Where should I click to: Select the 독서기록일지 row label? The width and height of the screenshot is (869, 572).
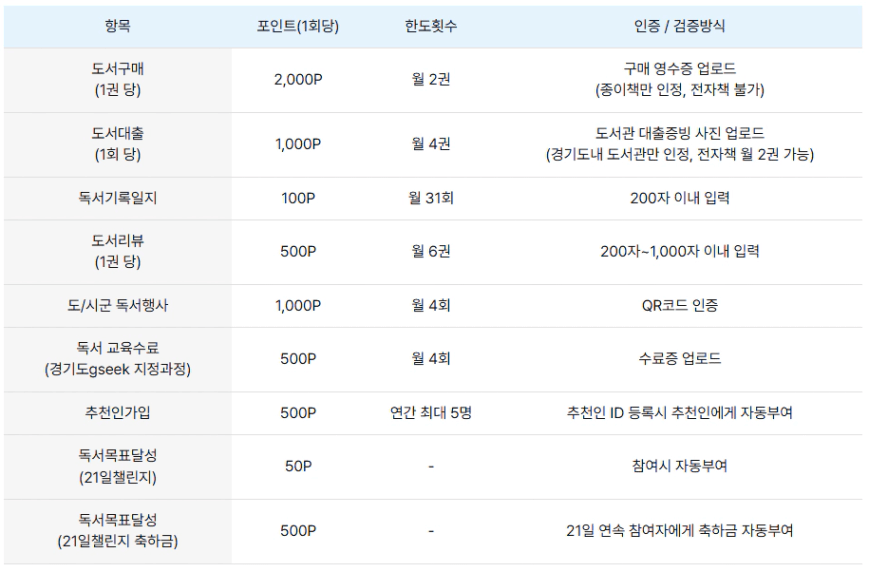click(x=117, y=198)
